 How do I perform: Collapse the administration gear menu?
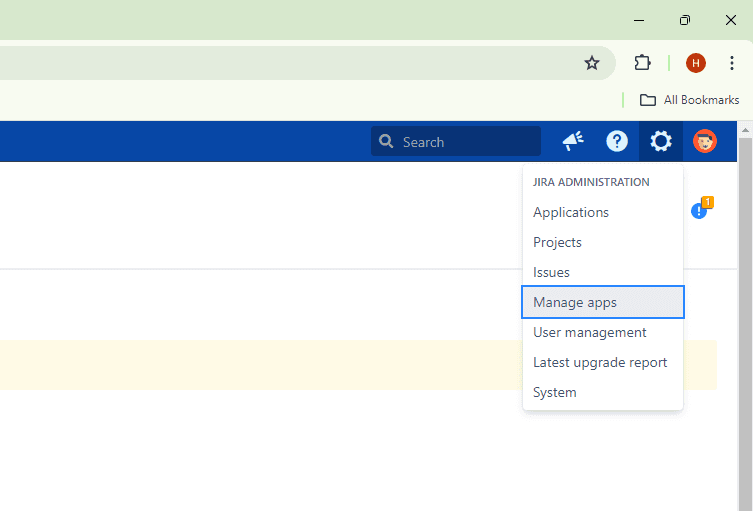[x=661, y=142]
